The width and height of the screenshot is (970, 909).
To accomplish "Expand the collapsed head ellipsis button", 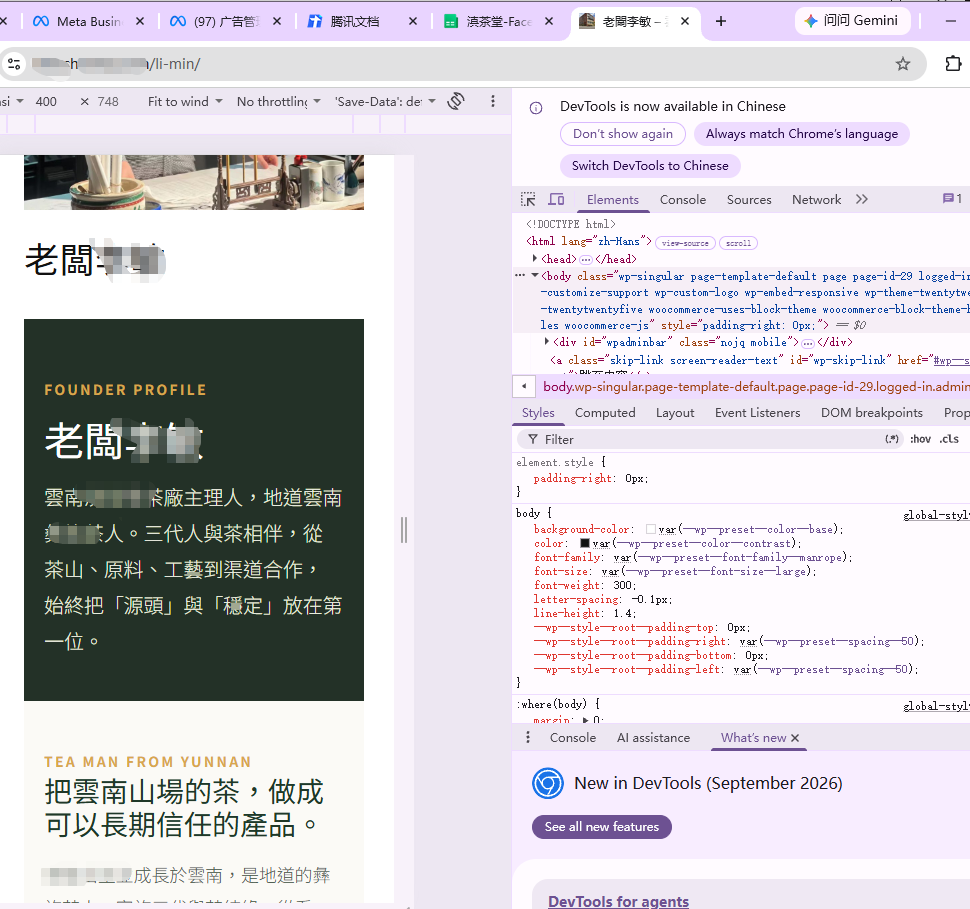I will [585, 259].
